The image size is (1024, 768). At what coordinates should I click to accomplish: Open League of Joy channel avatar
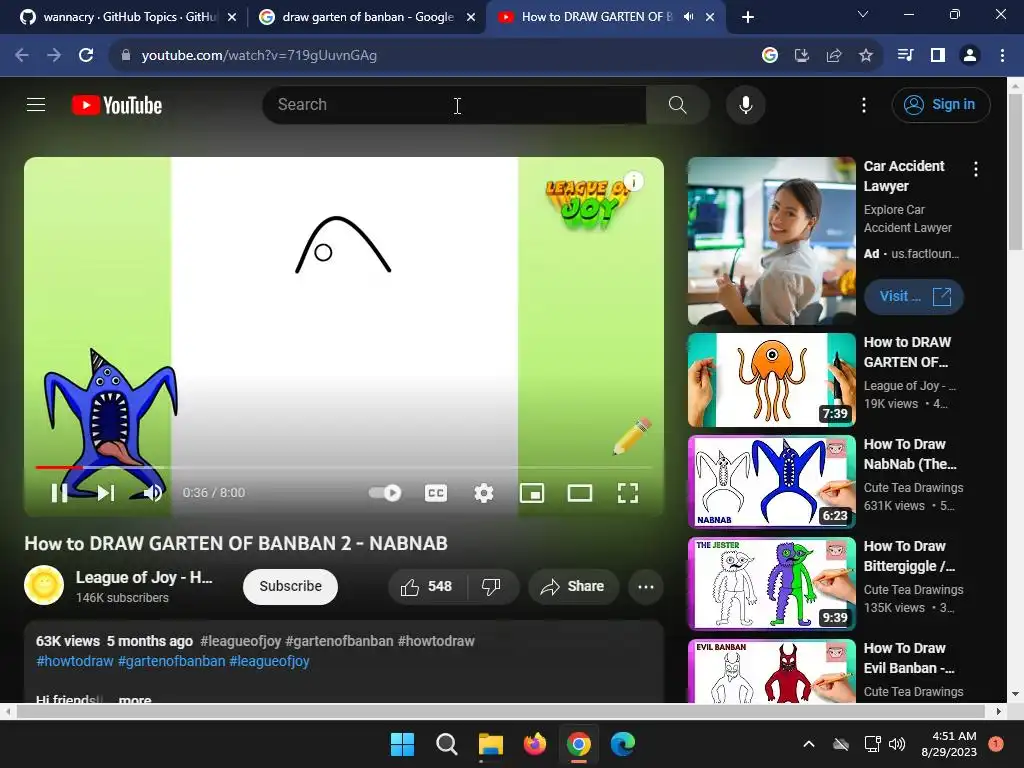[x=44, y=585]
